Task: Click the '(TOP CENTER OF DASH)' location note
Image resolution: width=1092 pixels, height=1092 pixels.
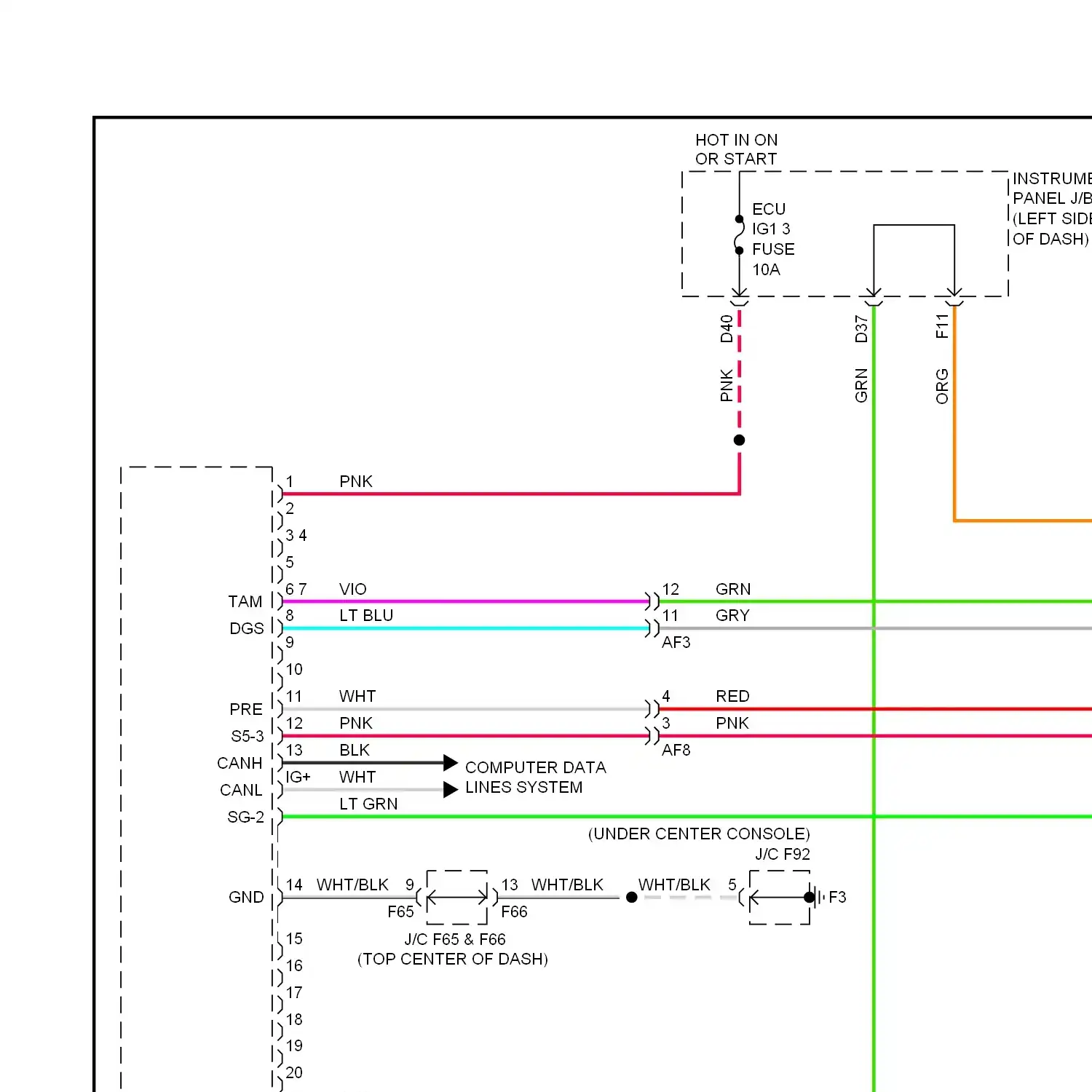Action: pos(453,959)
